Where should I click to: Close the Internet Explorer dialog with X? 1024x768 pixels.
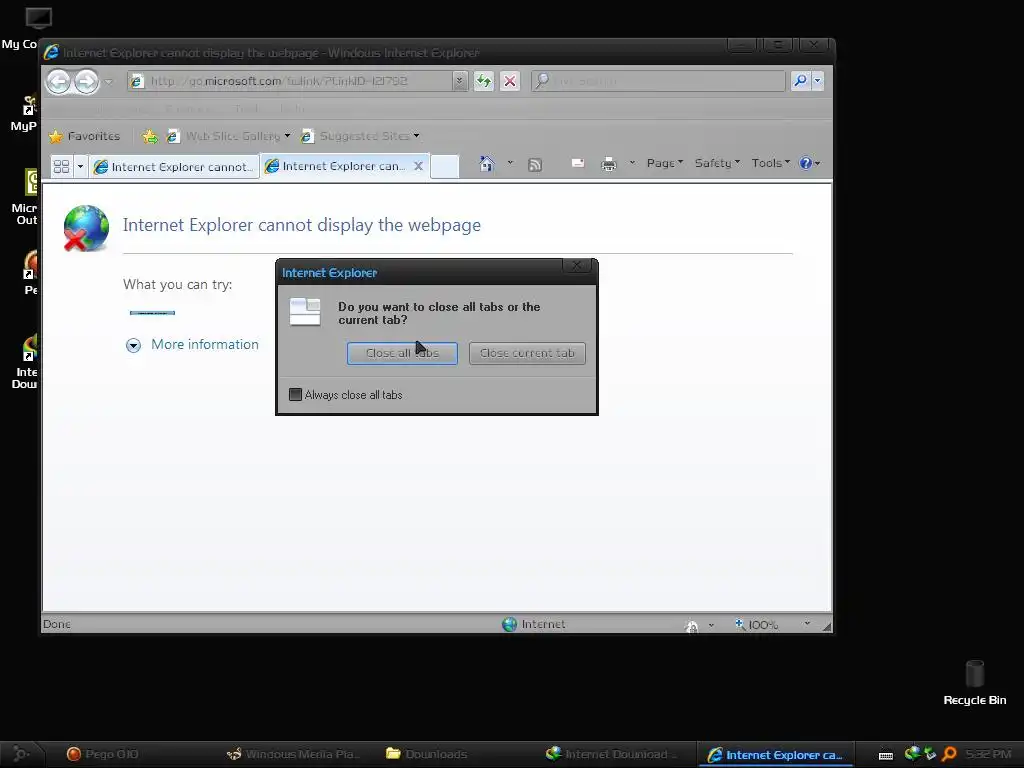point(577,265)
